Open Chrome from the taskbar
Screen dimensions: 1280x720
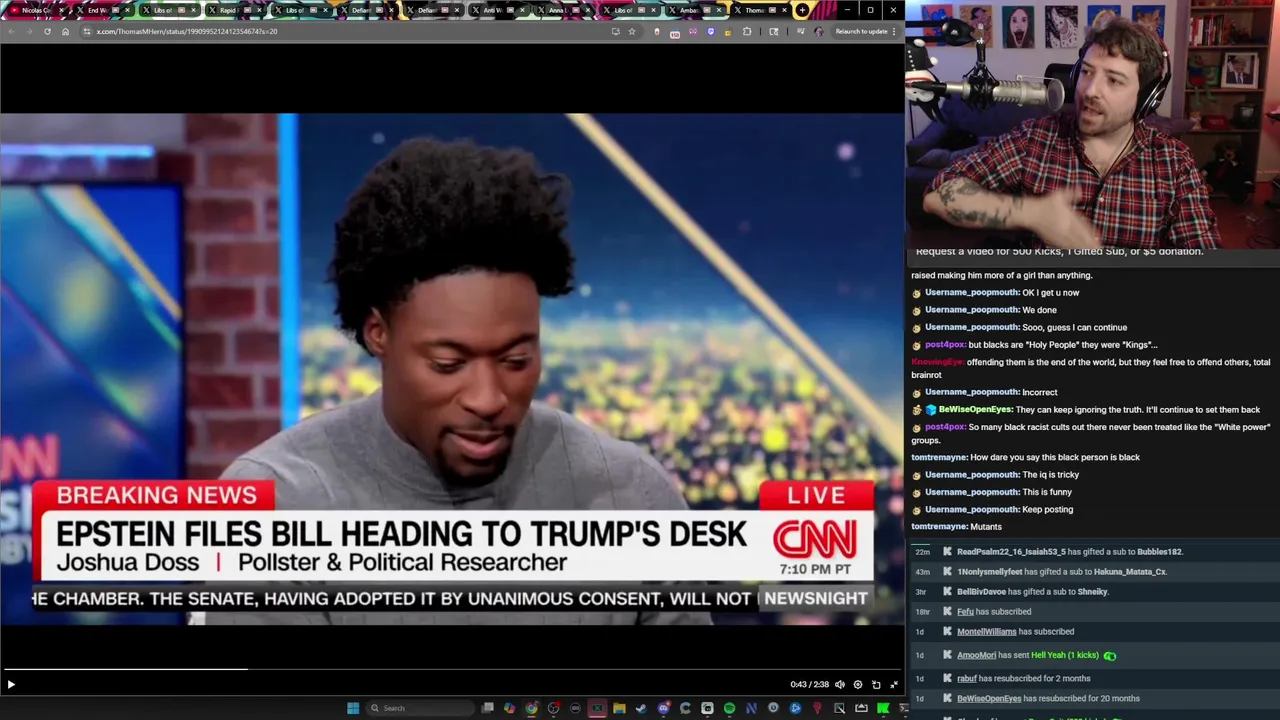pos(531,708)
